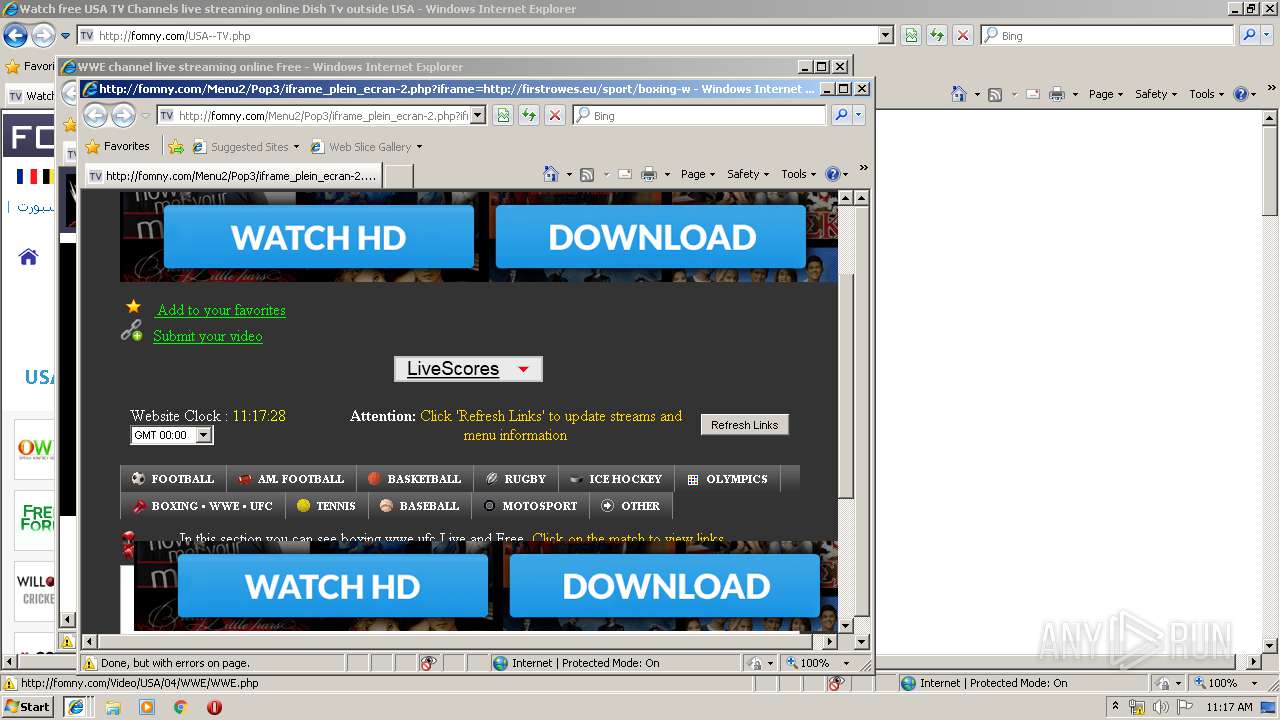This screenshot has width=1280, height=720.
Task: Open address bar history dropdown in the front popup
Action: tap(478, 115)
